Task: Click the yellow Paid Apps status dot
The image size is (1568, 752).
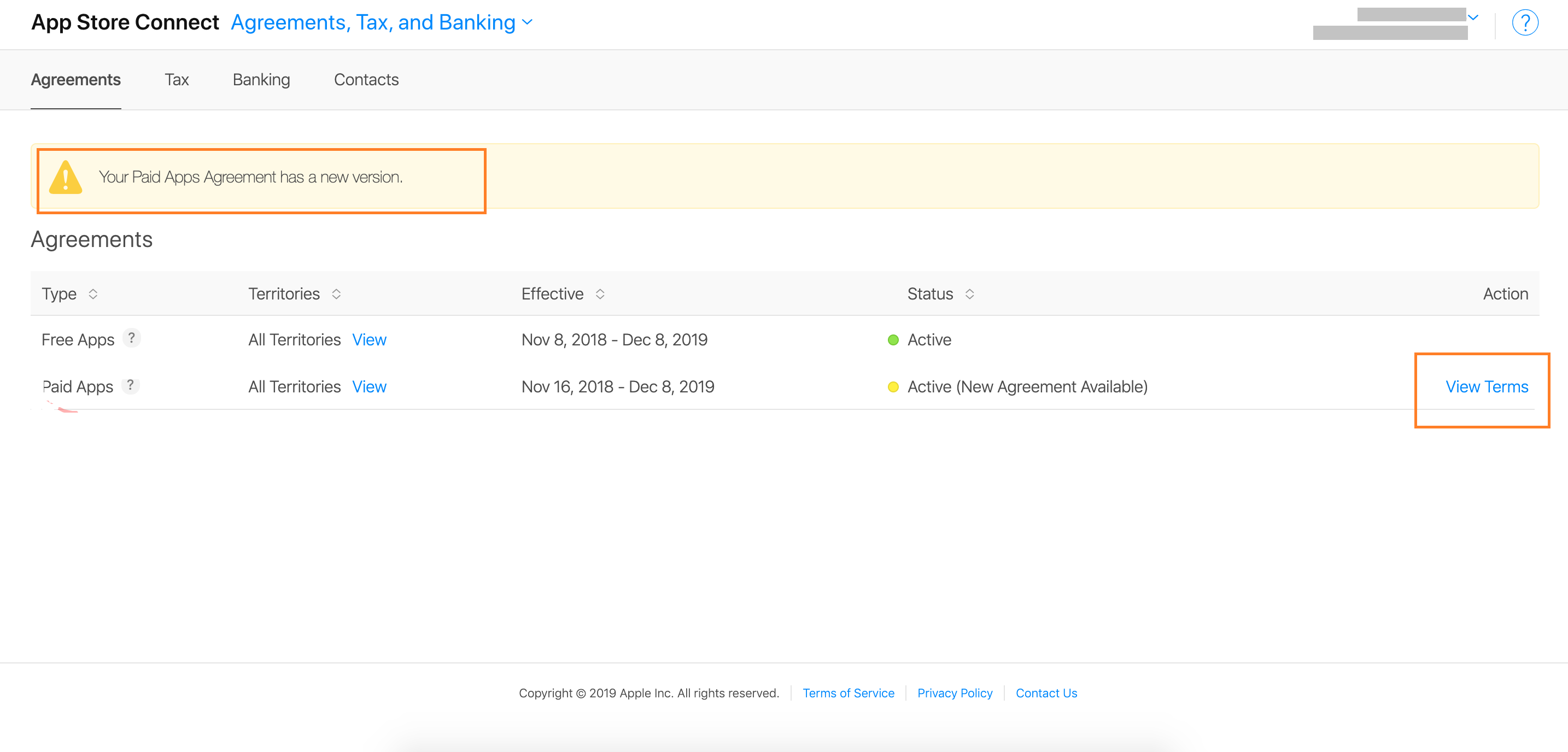Action: [x=893, y=387]
